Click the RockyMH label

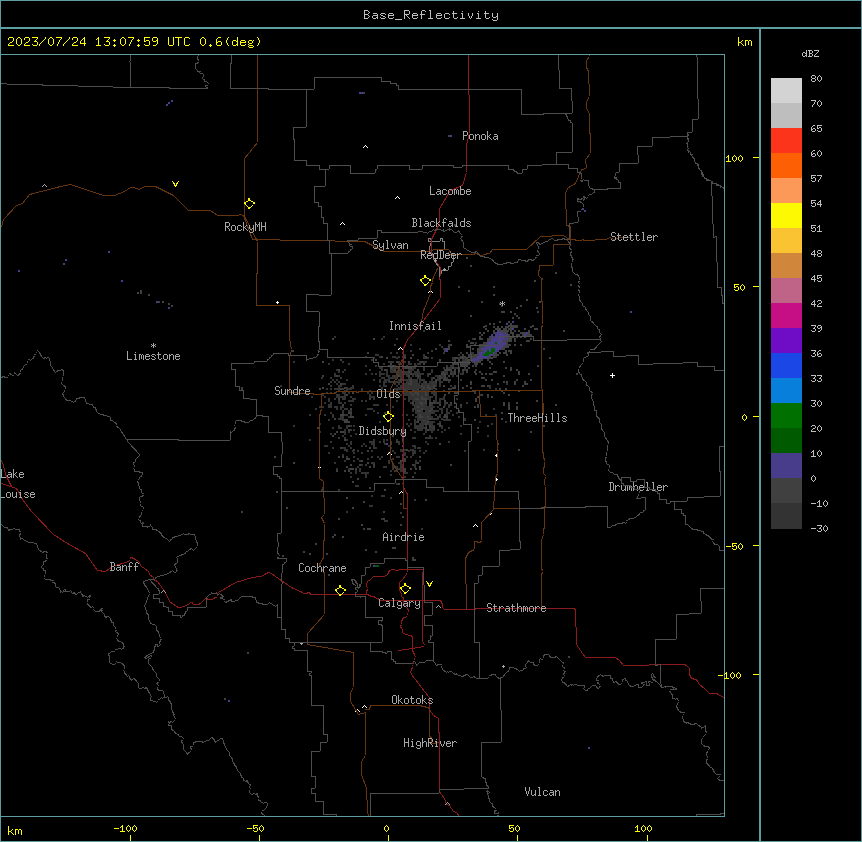point(245,227)
